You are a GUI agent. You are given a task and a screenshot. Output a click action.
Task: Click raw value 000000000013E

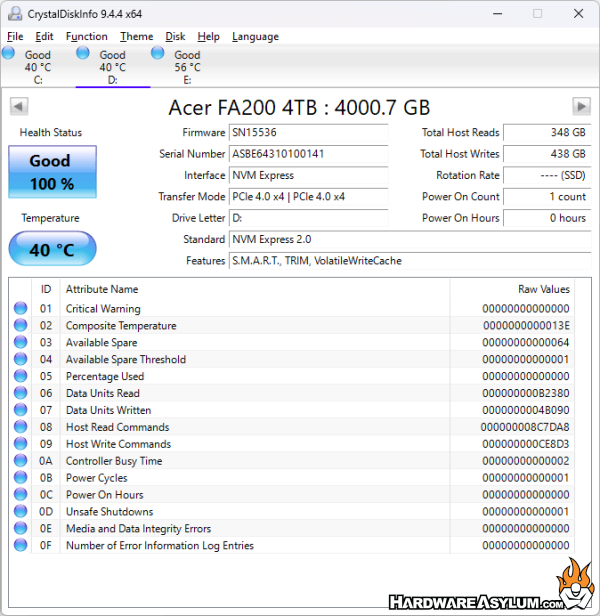(526, 326)
